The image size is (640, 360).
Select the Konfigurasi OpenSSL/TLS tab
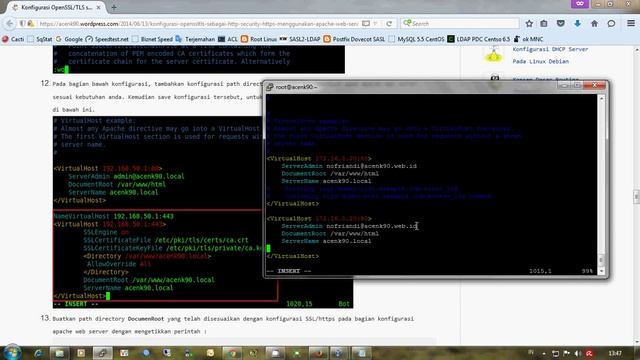pyautogui.click(x=56, y=7)
